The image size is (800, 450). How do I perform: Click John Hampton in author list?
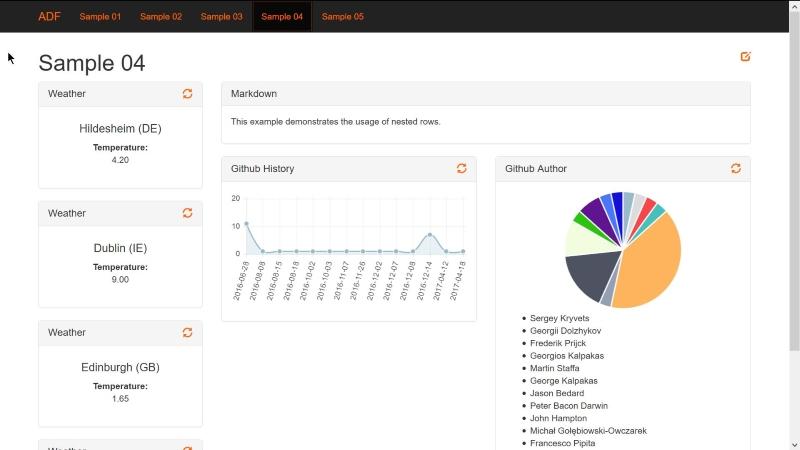[558, 418]
